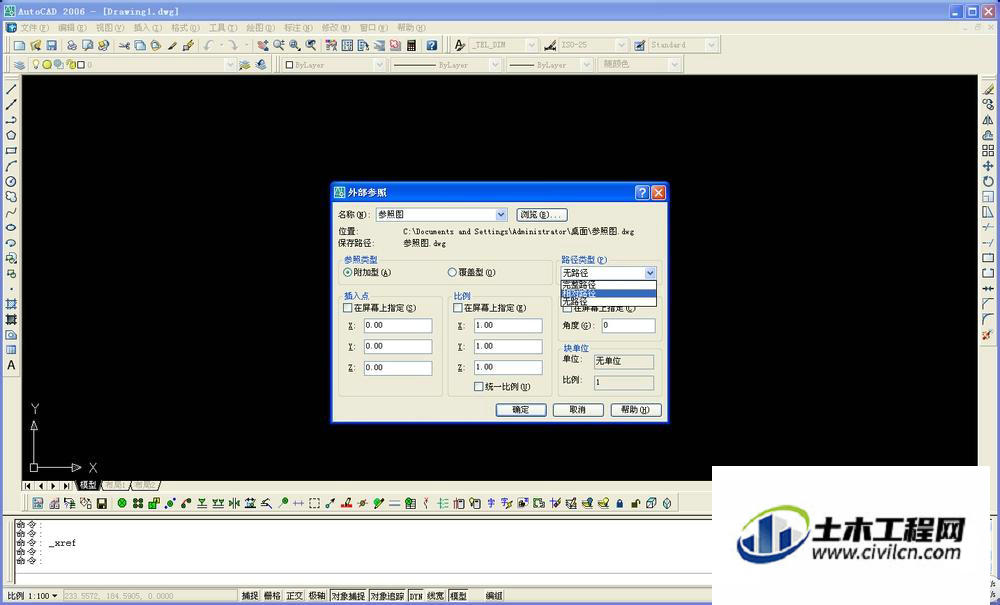
Task: Confirm the dialog with 确定
Action: coord(521,410)
